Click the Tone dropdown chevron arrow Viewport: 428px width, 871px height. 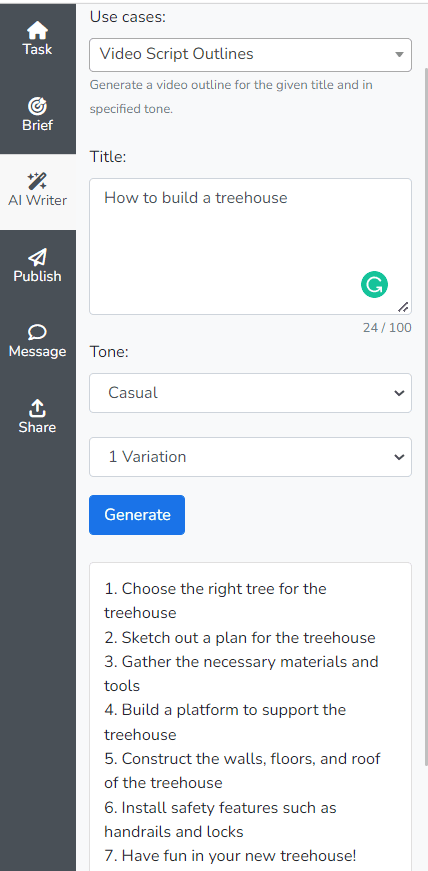coord(399,393)
